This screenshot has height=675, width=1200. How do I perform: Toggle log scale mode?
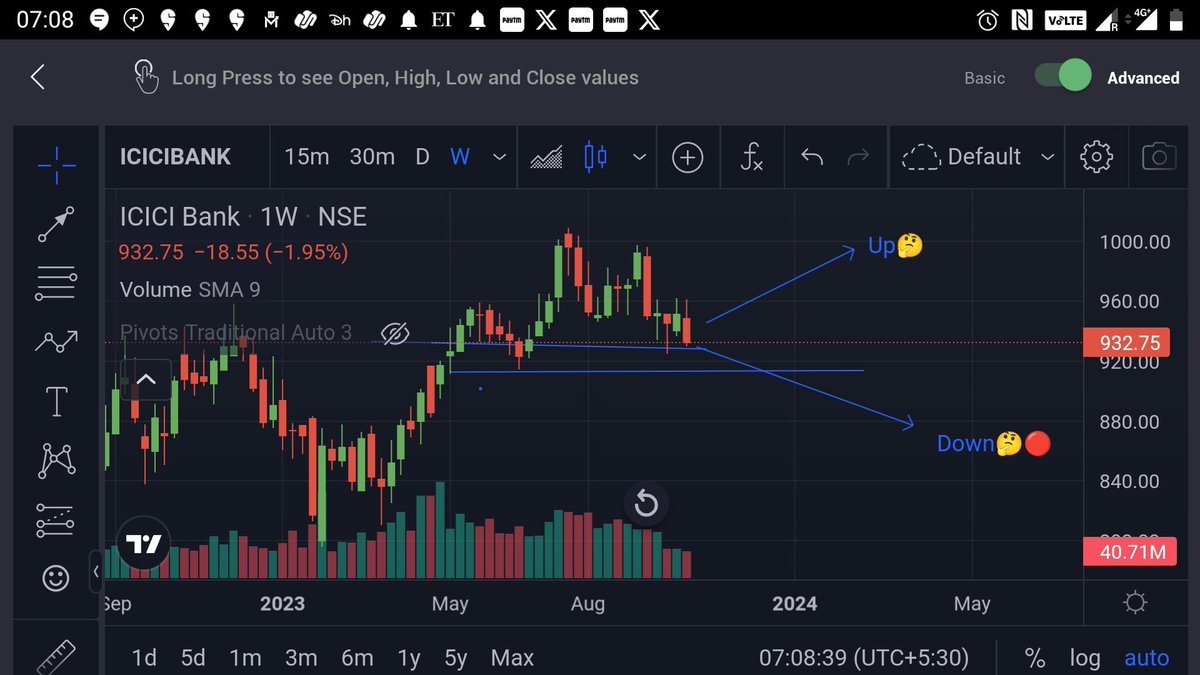click(1085, 658)
